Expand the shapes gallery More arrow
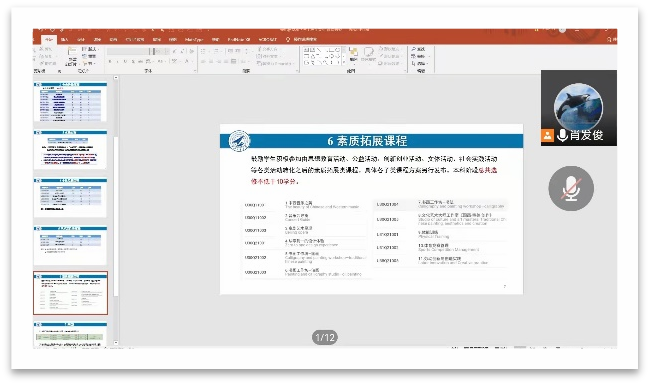Viewport: 650px width, 384px height. (x=344, y=63)
